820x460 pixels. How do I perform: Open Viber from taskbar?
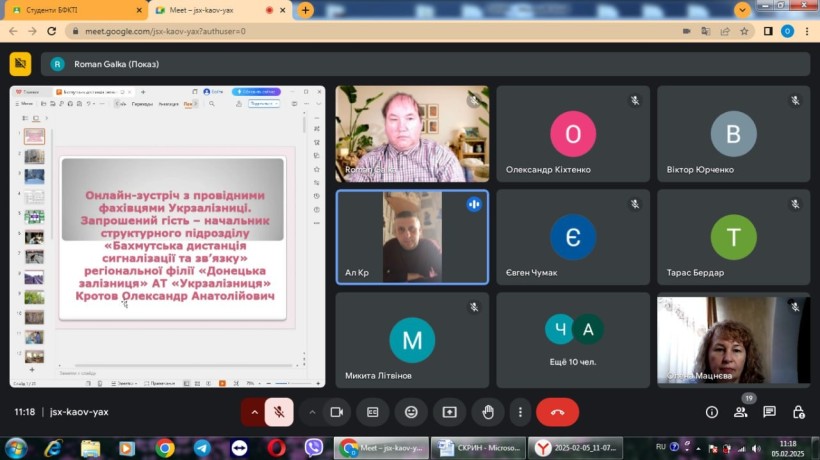pyautogui.click(x=314, y=448)
